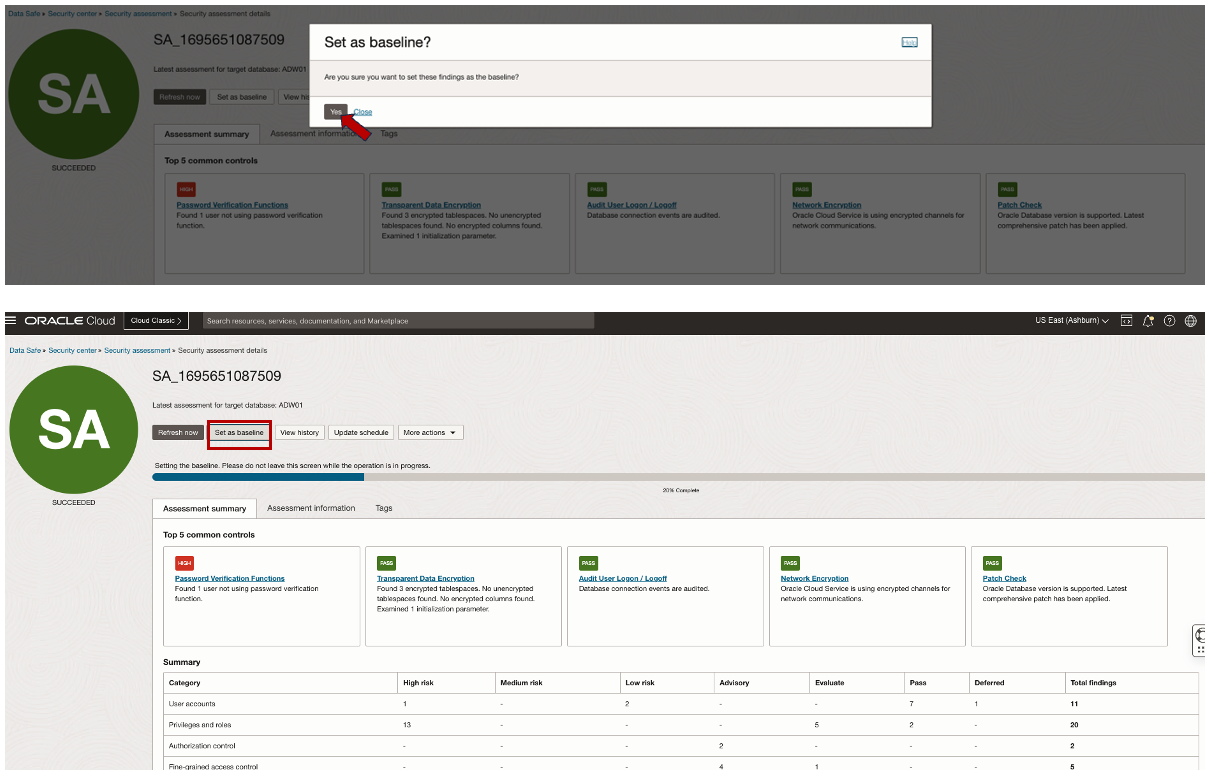Open dimmed Network Encryption link behind the dialog

tap(827, 205)
